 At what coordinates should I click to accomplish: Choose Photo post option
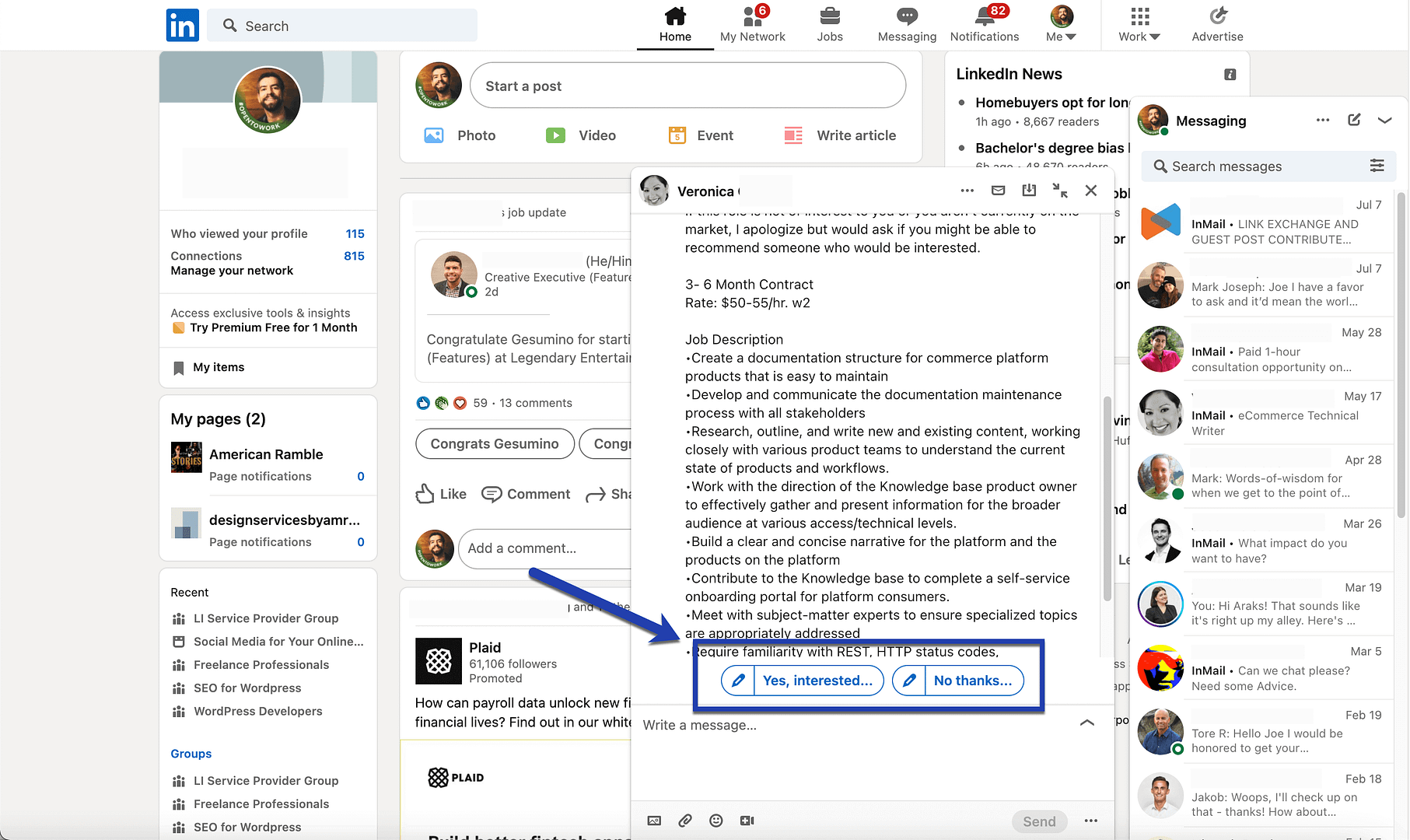[x=460, y=135]
